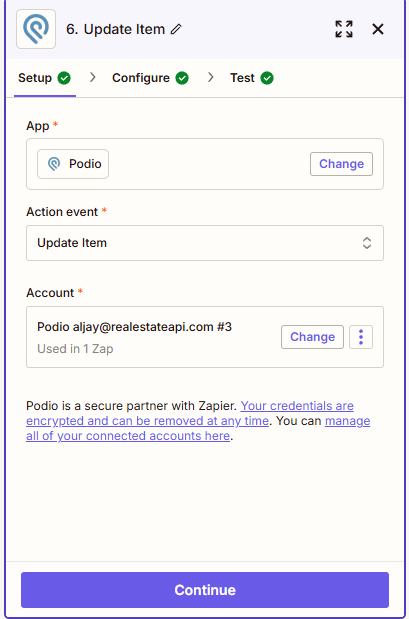Click the purple Continue button
Image resolution: width=409 pixels, height=619 pixels.
[x=205, y=590]
